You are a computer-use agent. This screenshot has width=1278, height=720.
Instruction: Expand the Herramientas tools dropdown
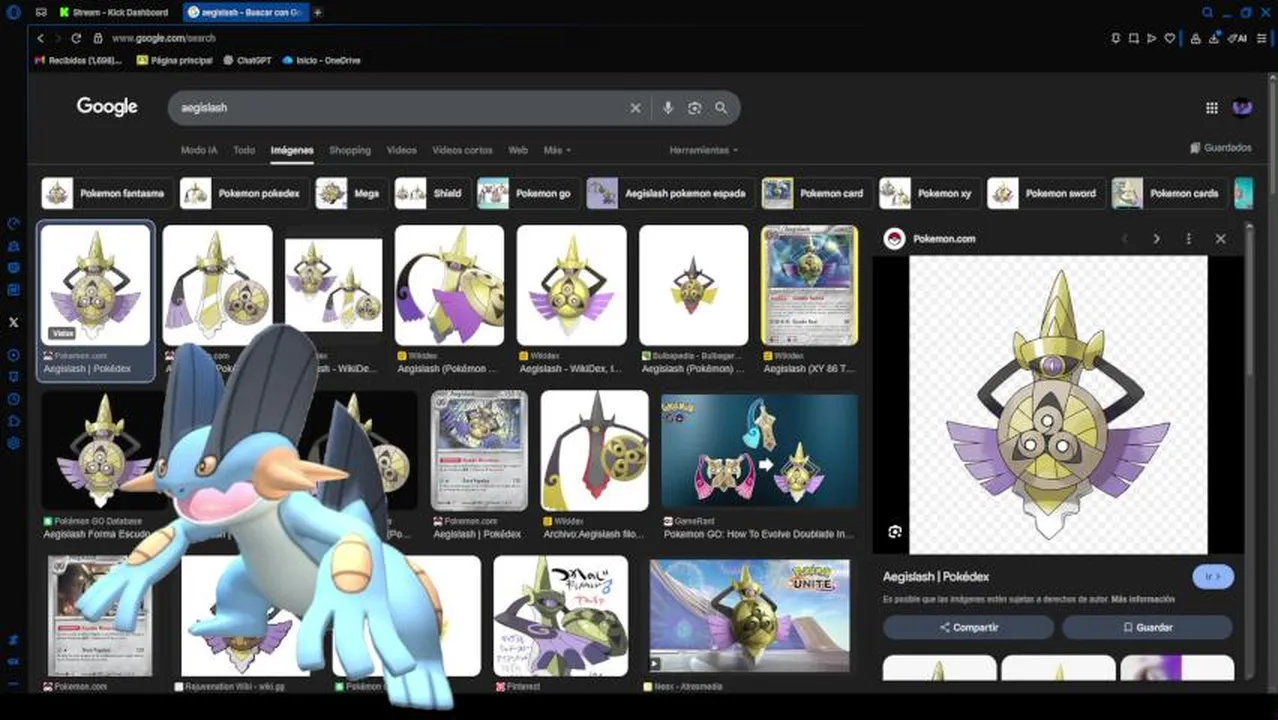[x=703, y=150]
